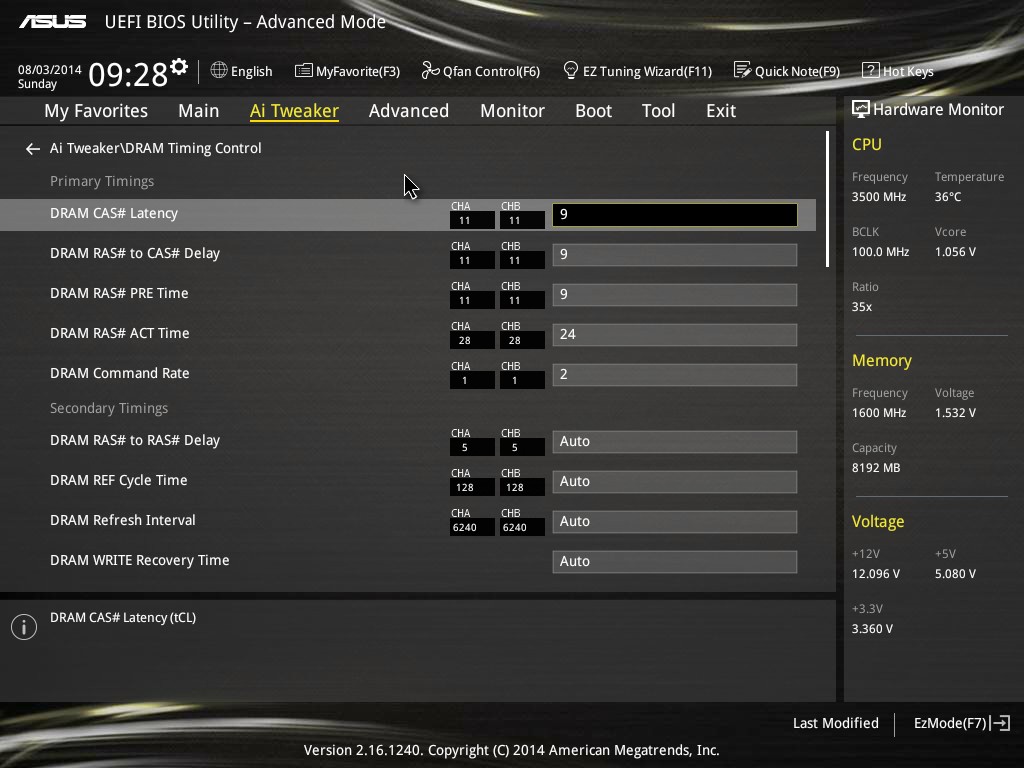Open date and time settings gear
The image size is (1024, 768).
[179, 66]
